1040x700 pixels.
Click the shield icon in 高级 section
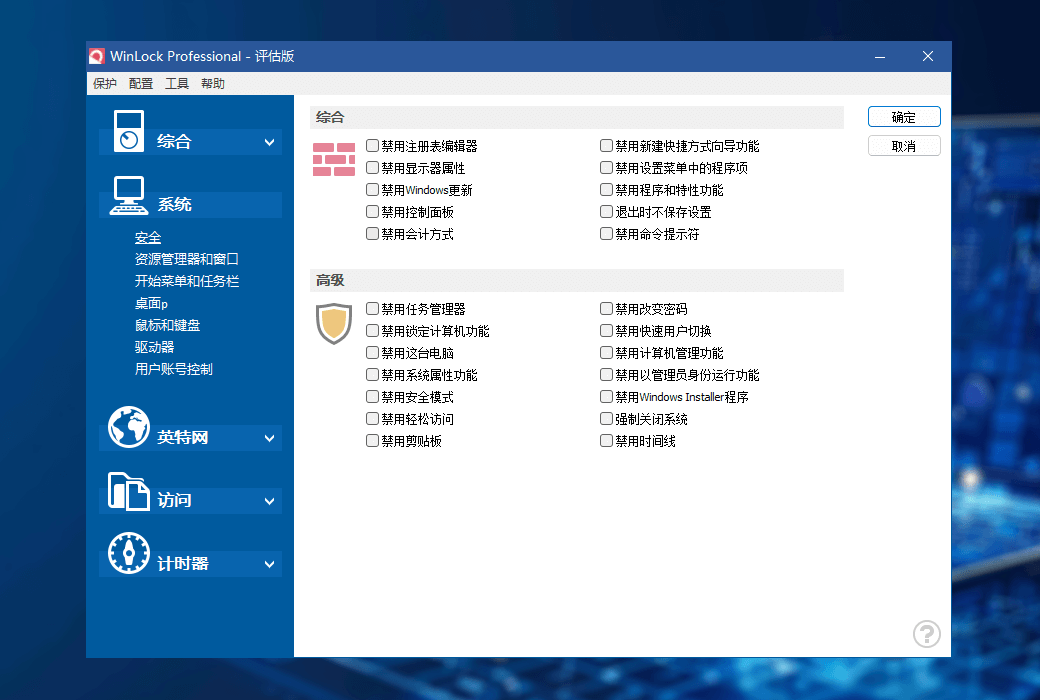click(333, 324)
